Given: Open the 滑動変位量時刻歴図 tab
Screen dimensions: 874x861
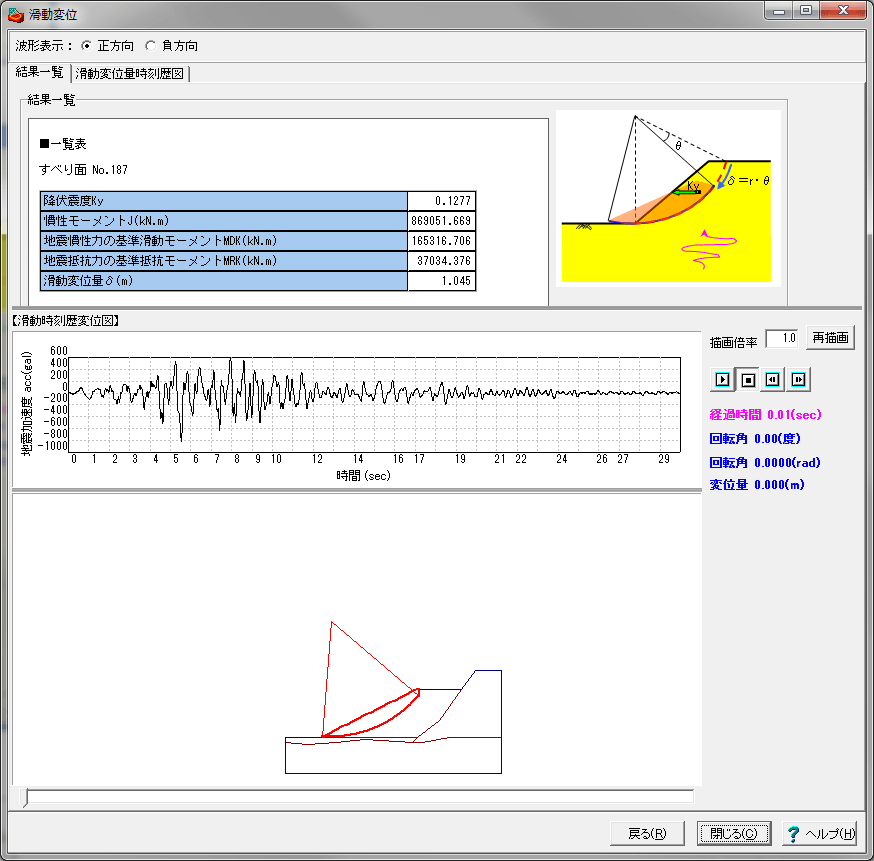Looking at the screenshot, I should pyautogui.click(x=129, y=74).
